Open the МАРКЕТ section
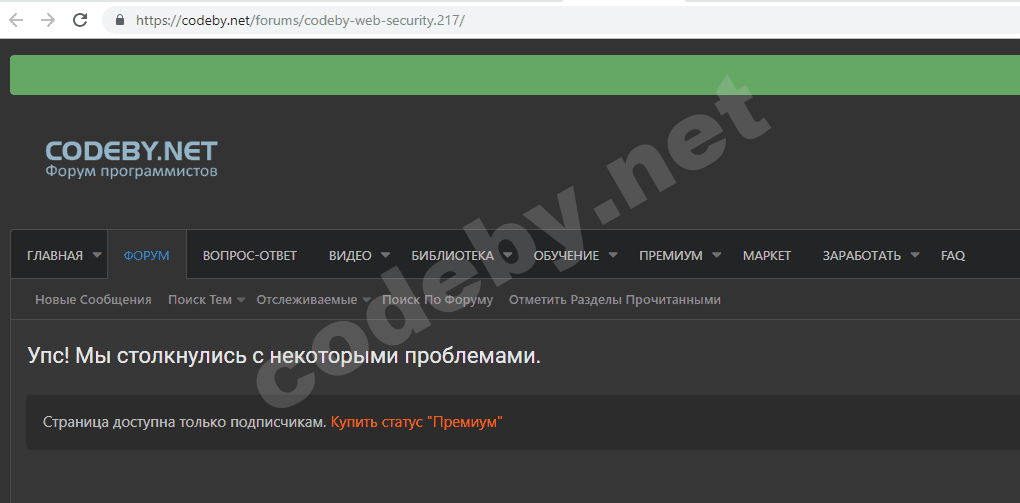 point(767,256)
